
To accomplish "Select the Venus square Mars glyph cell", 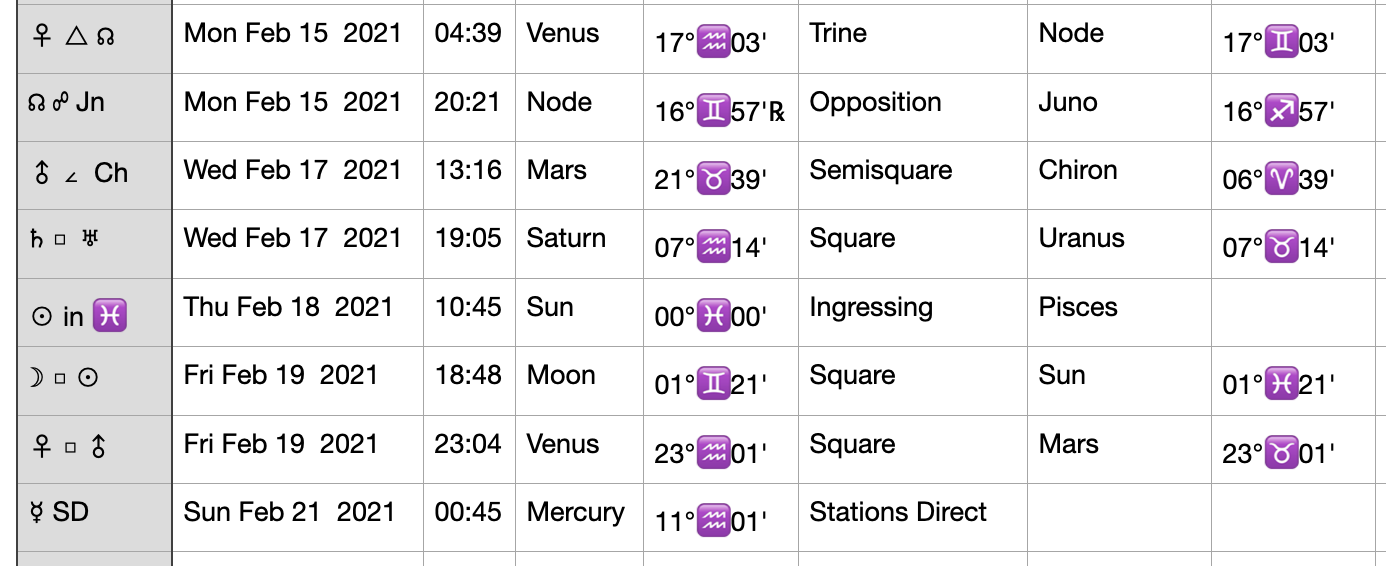I will click(x=95, y=449).
